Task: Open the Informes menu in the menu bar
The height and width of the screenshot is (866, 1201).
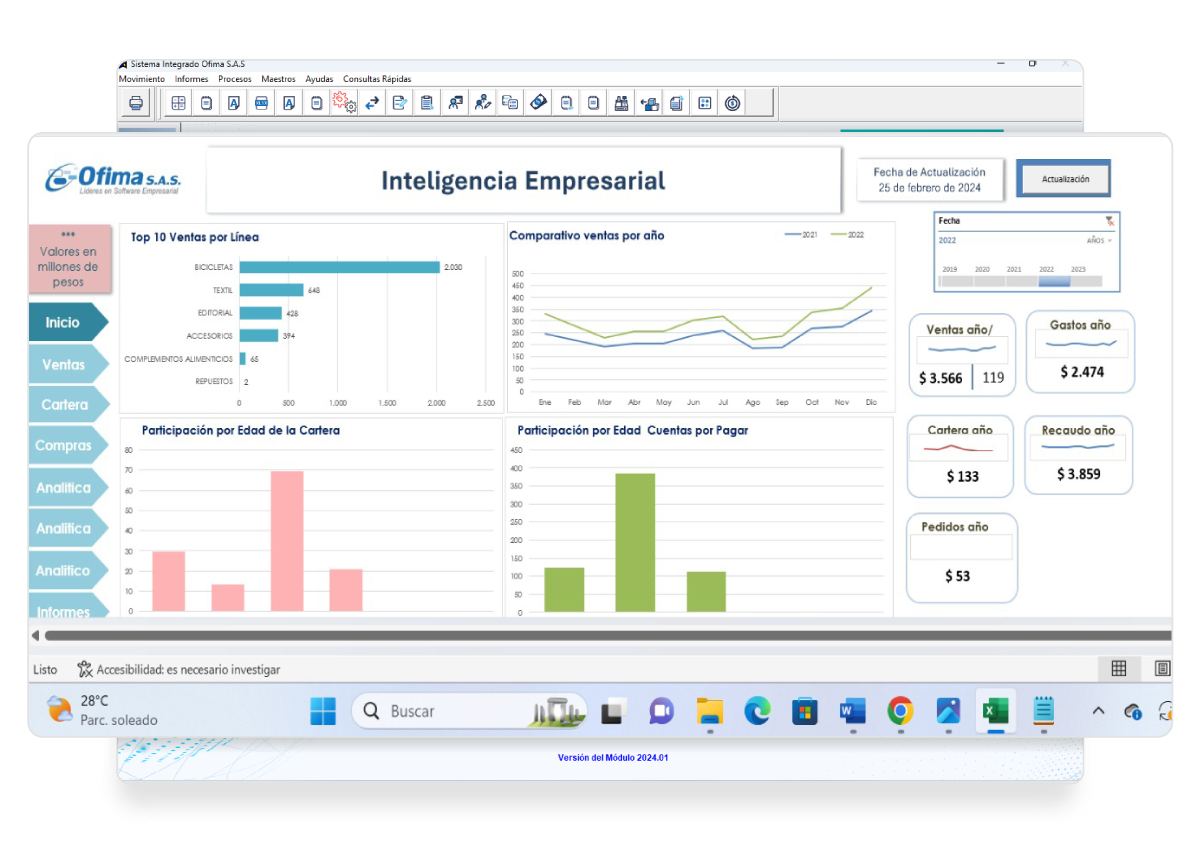Action: [192, 79]
